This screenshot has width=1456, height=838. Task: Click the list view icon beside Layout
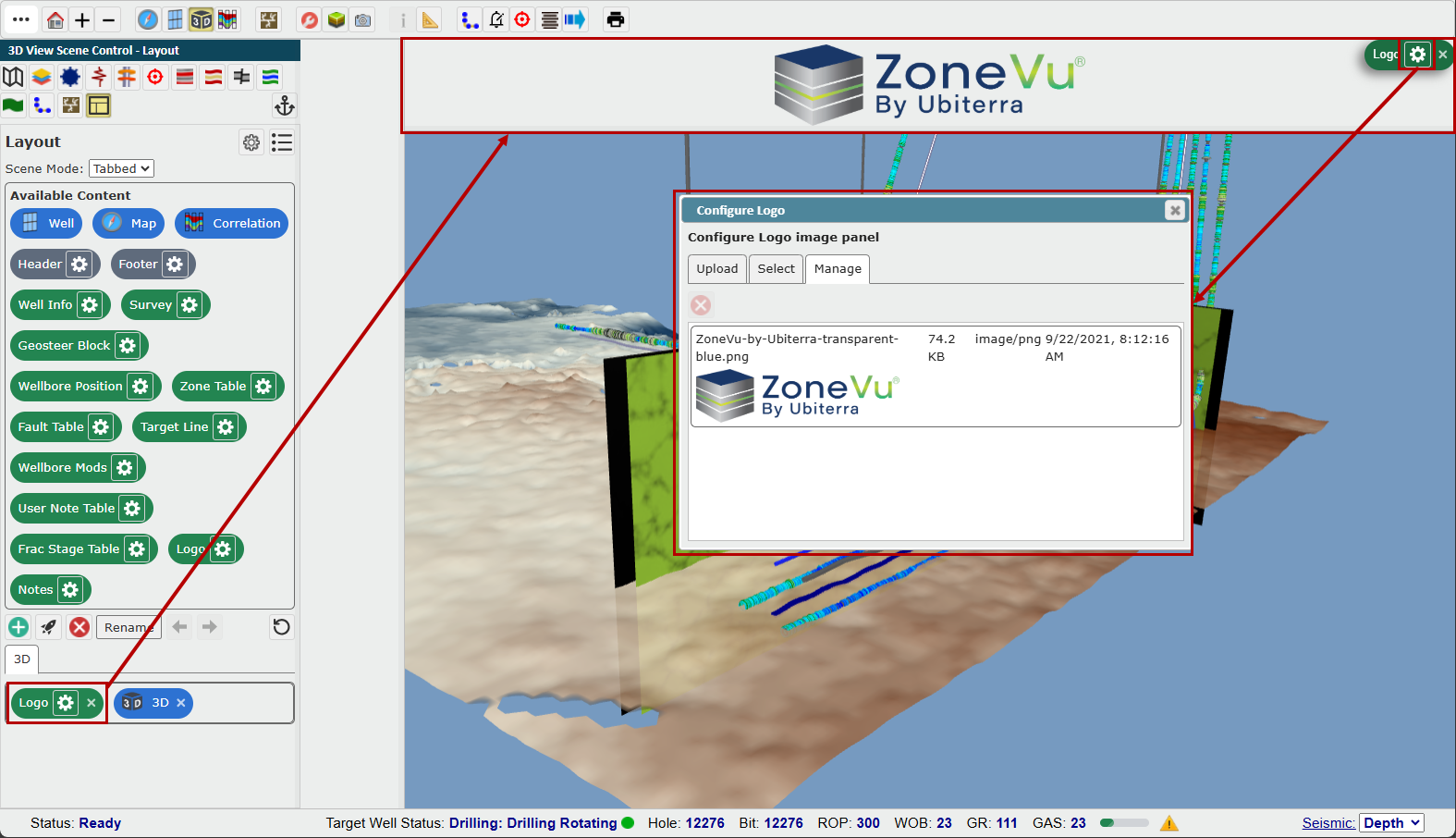(282, 142)
